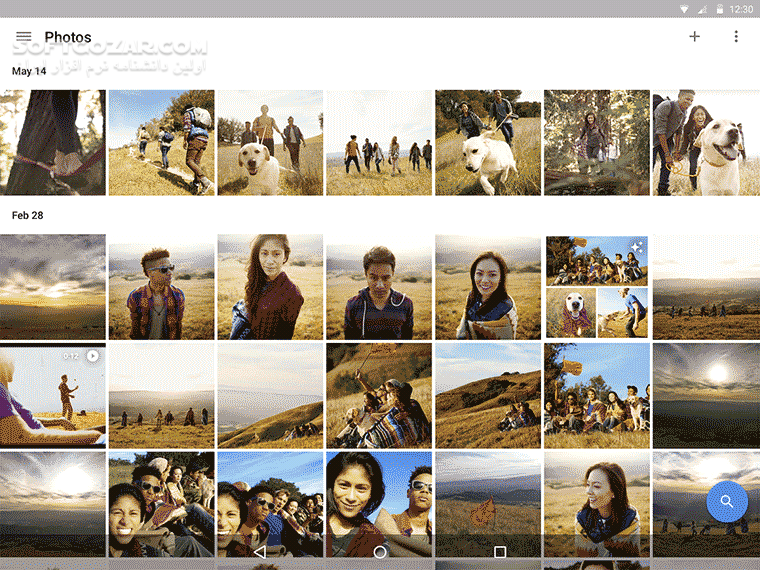760x570 pixels.
Task: Open portrait of smiling woman with blanket
Action: (488, 287)
